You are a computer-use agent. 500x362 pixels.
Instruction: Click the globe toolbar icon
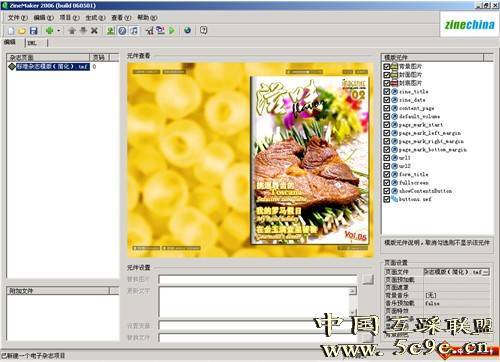[x=188, y=30]
